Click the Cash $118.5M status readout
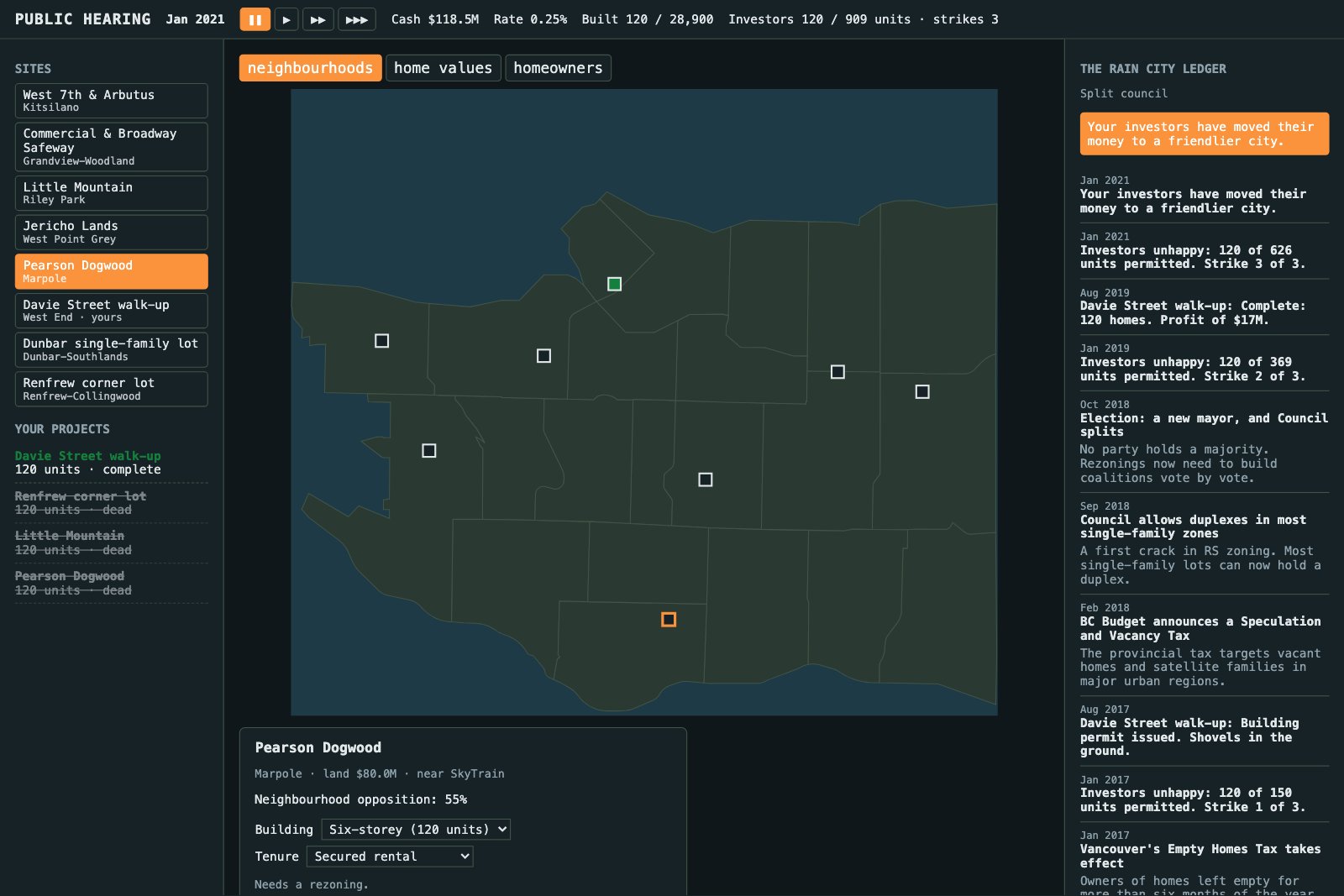The height and width of the screenshot is (896, 1344). 435,19
